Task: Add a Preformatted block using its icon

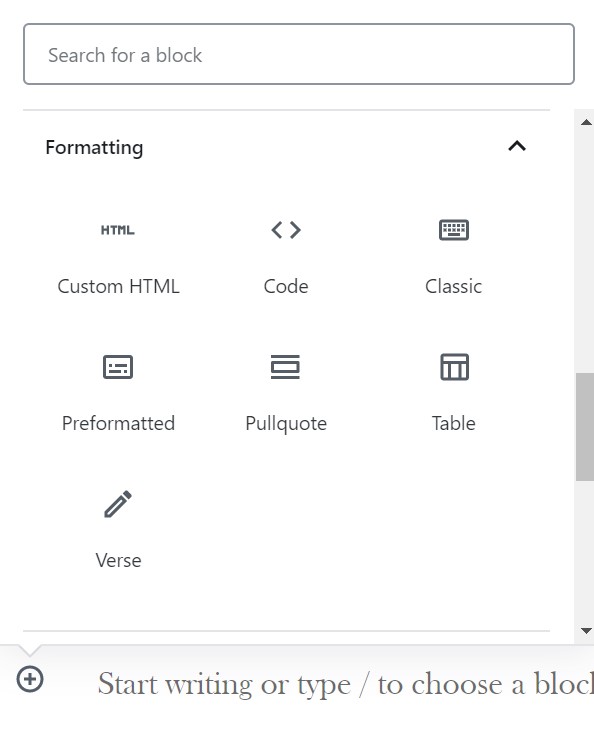Action: click(118, 367)
